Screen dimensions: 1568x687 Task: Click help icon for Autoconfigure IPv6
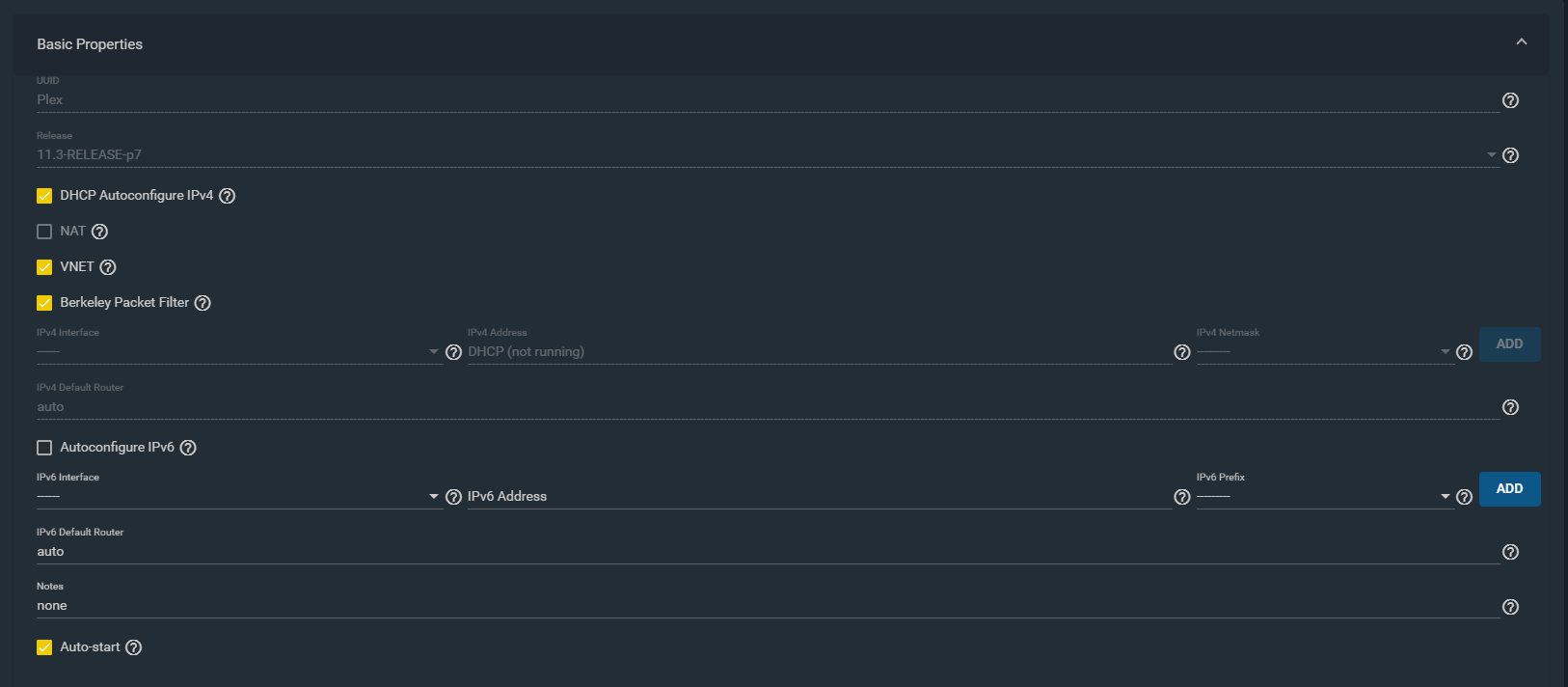(x=188, y=448)
